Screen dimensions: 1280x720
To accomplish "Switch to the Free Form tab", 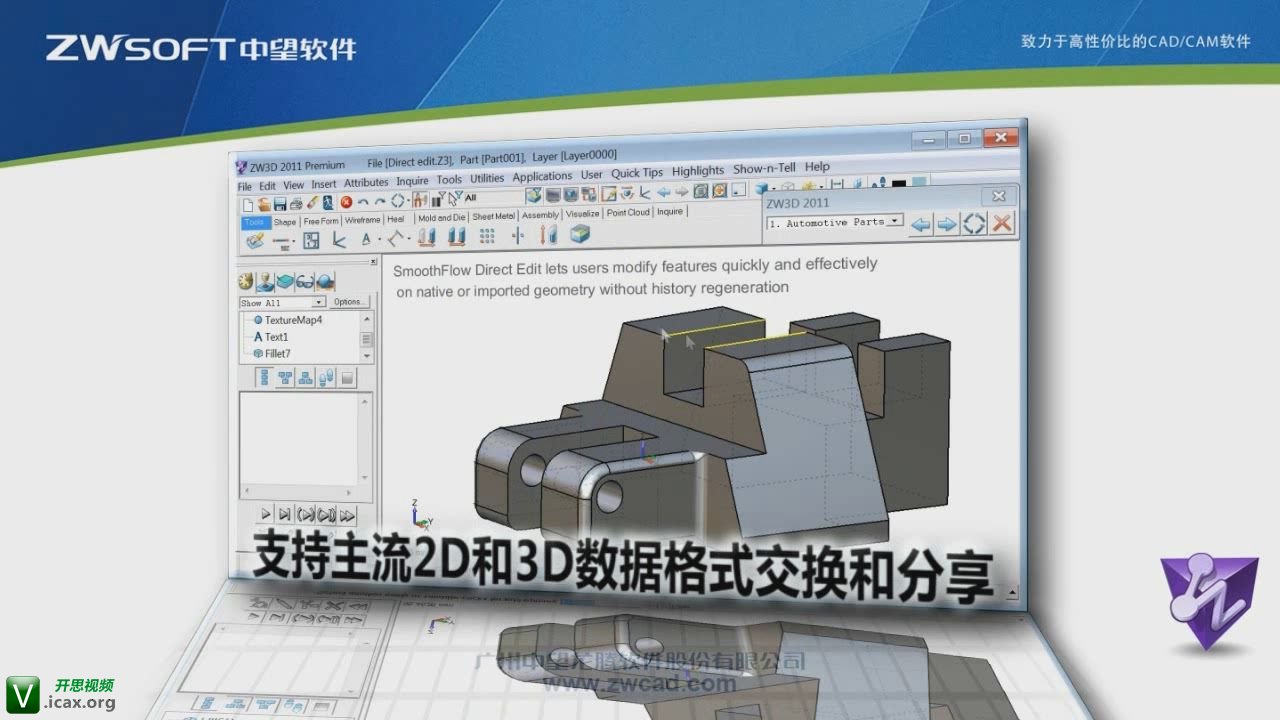I will (x=321, y=221).
